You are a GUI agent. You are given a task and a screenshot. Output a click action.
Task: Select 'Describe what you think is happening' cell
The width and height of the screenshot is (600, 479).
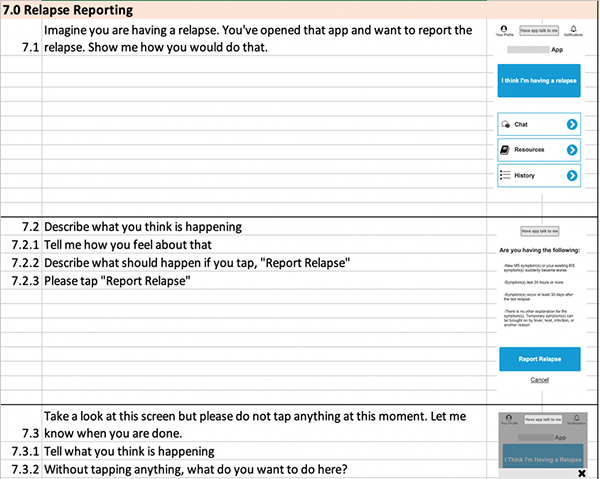264,227
